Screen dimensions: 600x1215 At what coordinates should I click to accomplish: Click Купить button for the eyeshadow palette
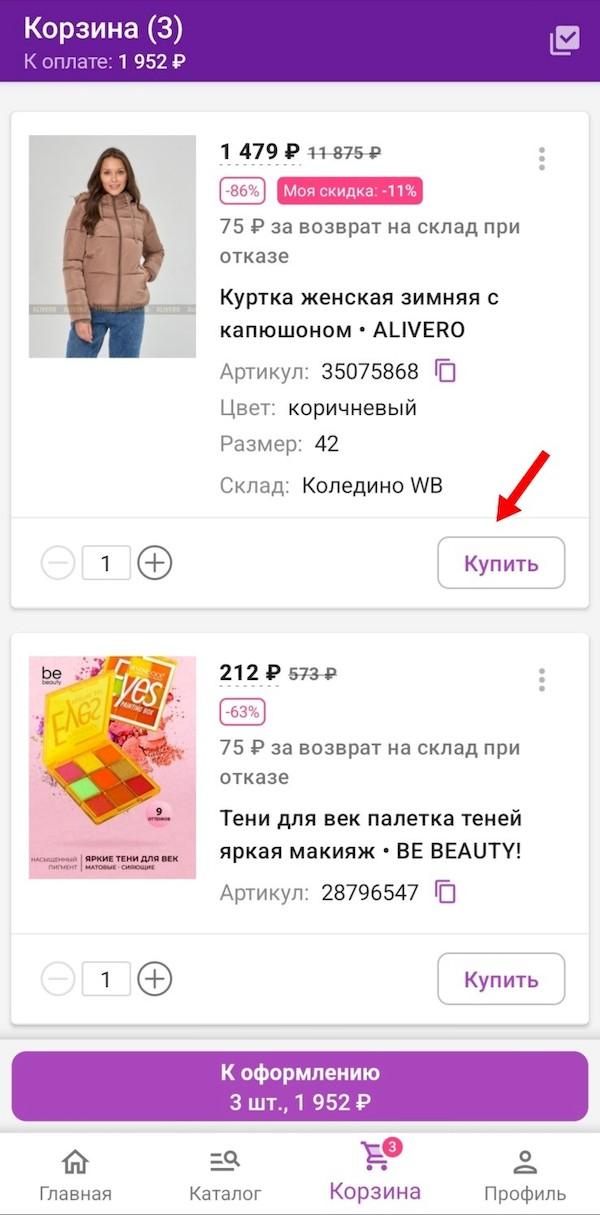tap(501, 979)
